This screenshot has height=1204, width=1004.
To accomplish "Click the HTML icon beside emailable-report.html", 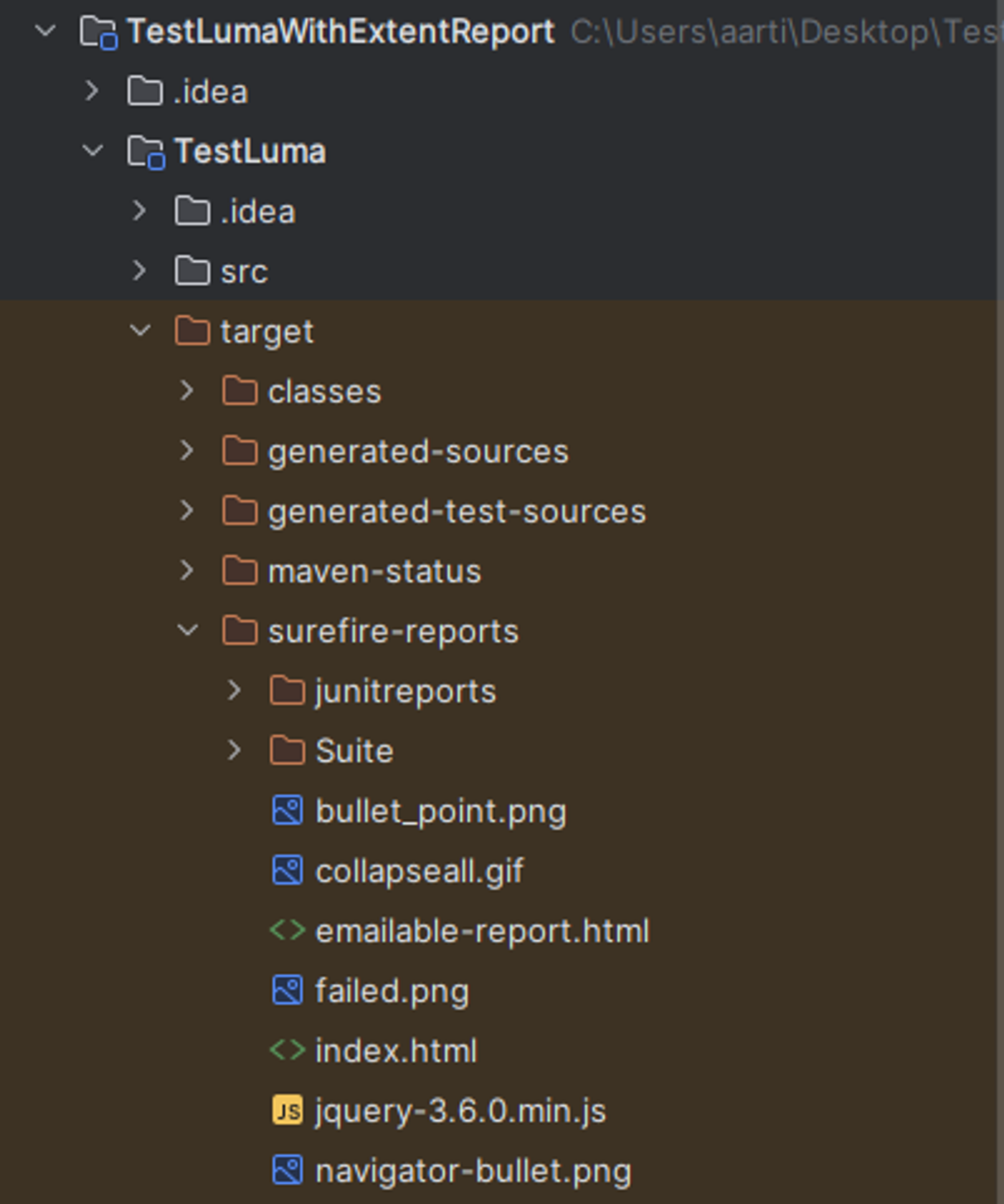I will [x=288, y=931].
